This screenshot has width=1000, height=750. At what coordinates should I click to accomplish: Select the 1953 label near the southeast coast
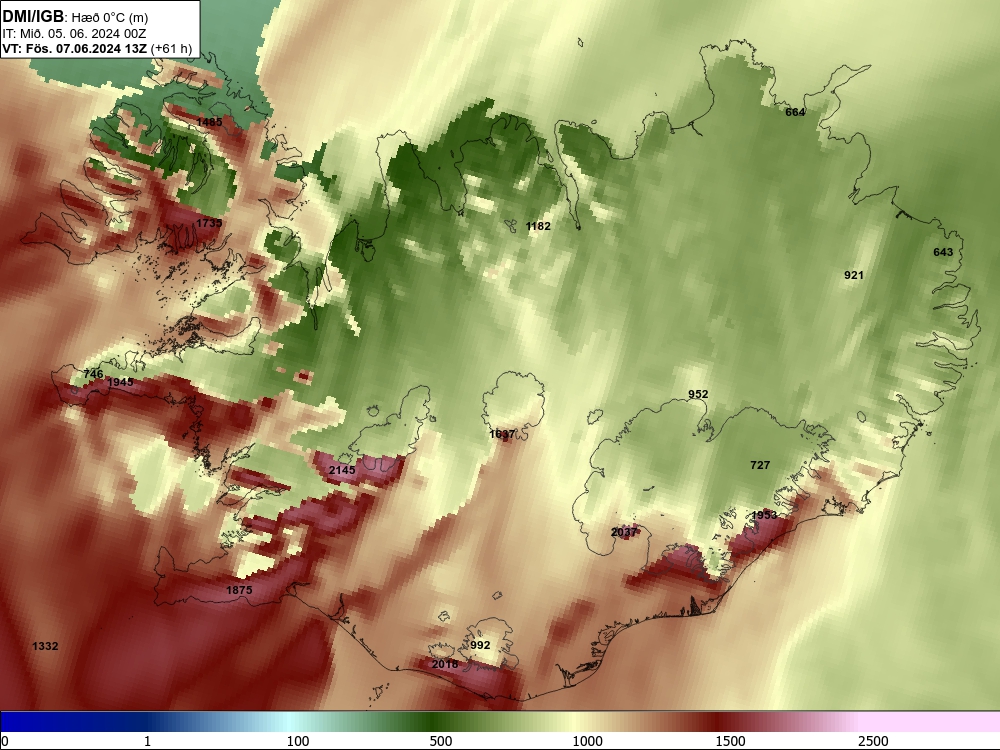(764, 515)
